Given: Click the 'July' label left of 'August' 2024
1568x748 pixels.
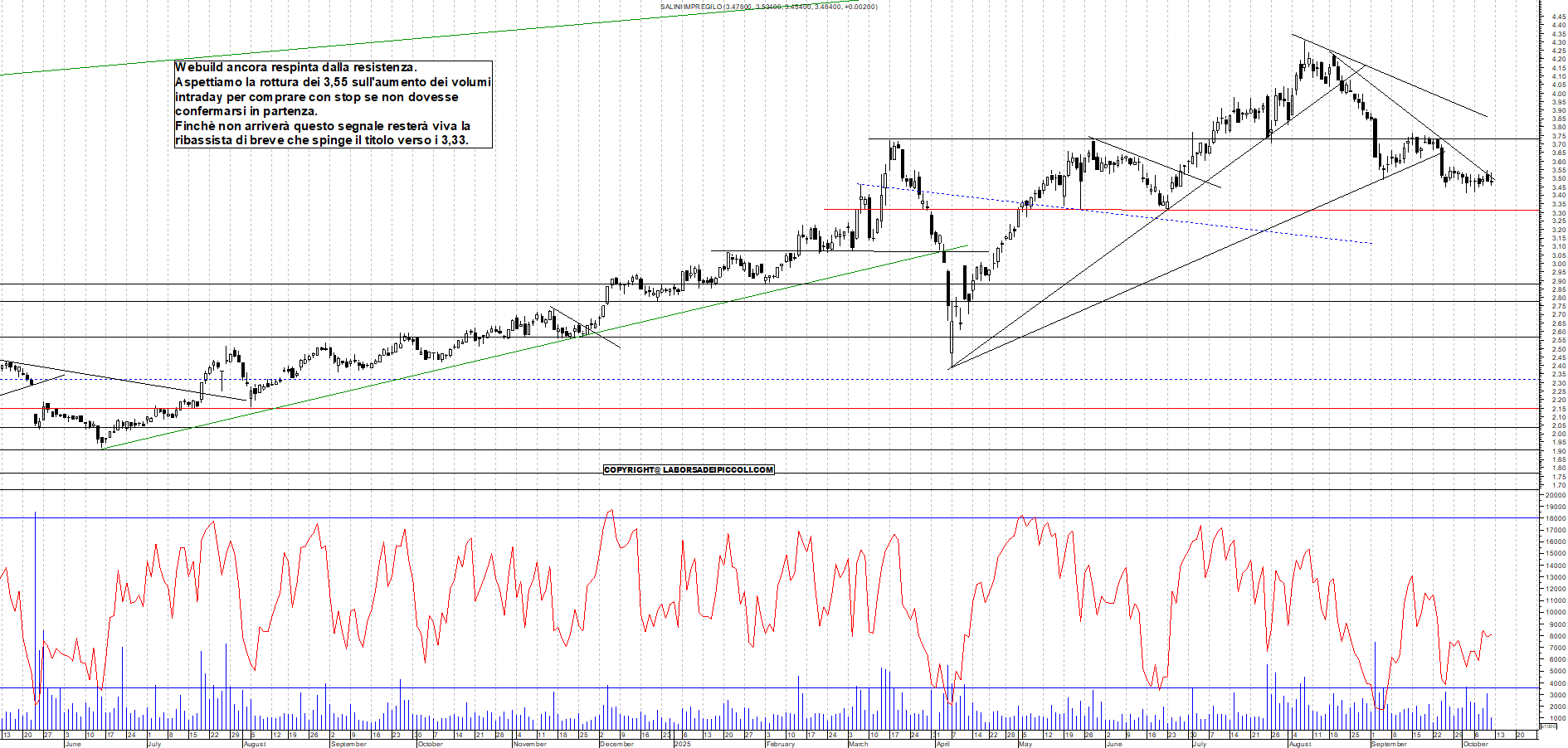Looking at the screenshot, I should pyautogui.click(x=154, y=744).
